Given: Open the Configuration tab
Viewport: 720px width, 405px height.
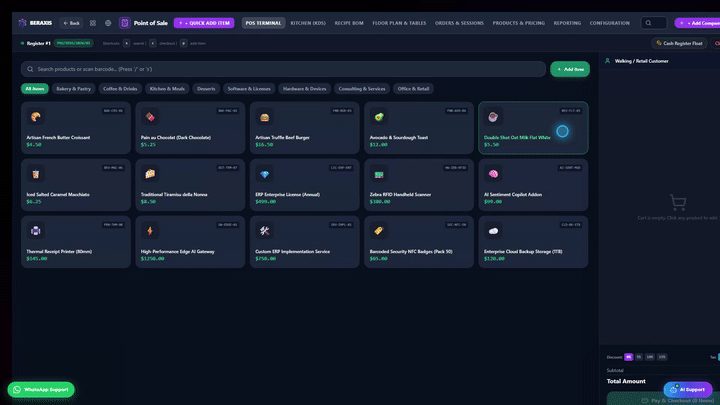Looking at the screenshot, I should click(x=609, y=23).
